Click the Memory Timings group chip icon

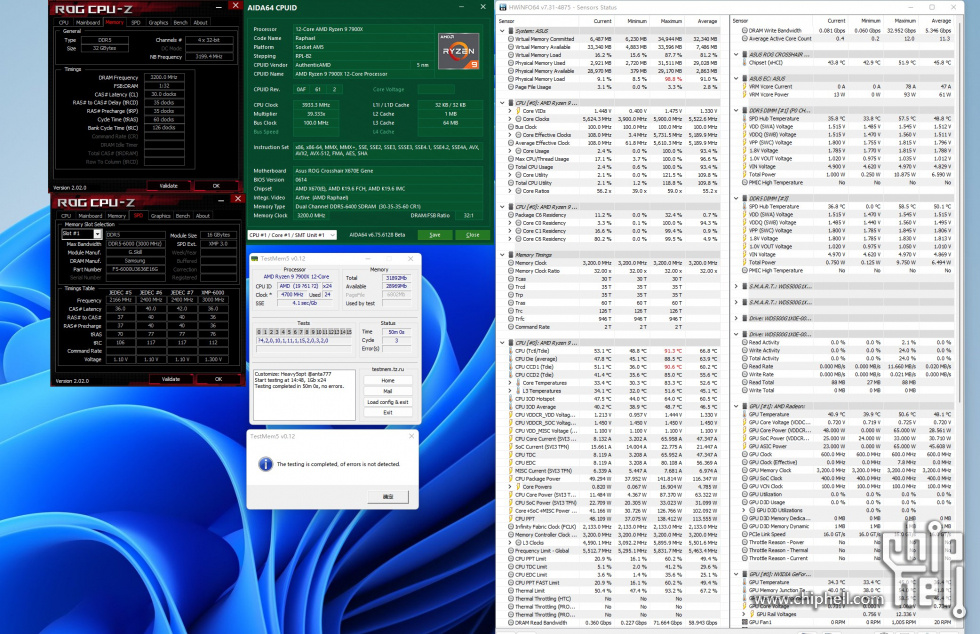pos(511,255)
